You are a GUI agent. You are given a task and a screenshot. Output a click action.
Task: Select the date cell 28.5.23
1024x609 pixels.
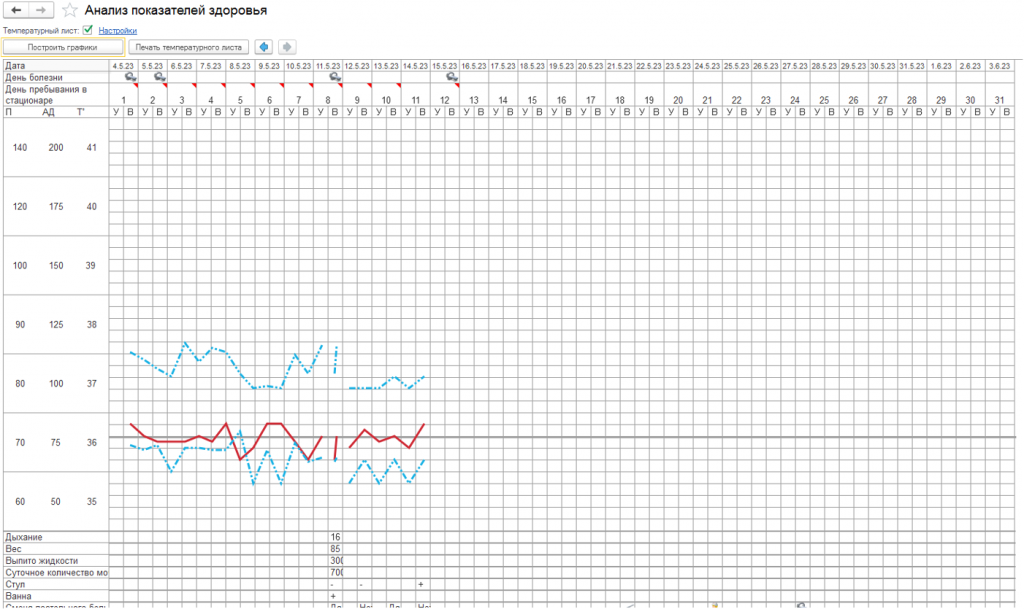click(825, 66)
